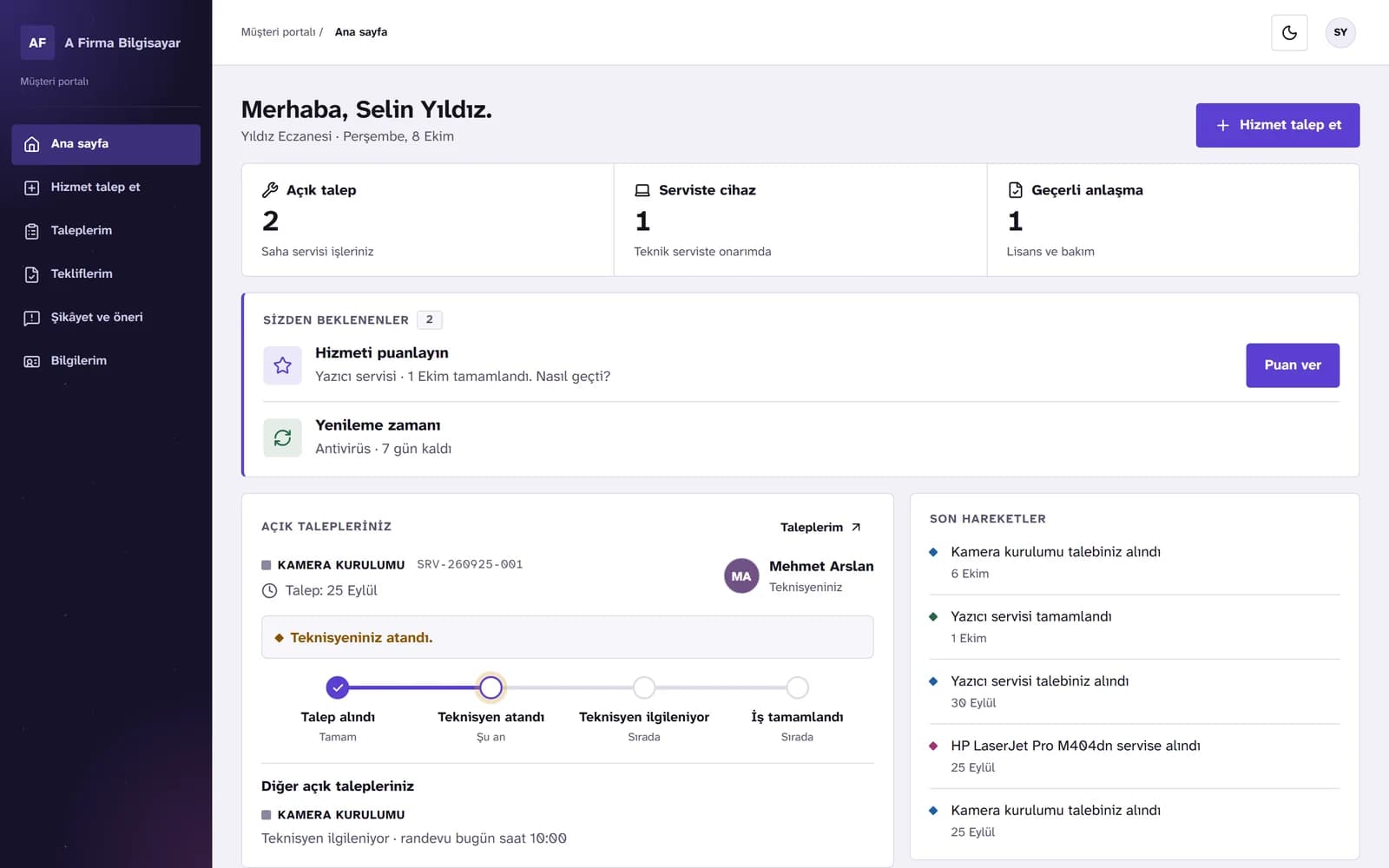Click the Teknisyen ilgileniyor step circle
1389x868 pixels.
click(x=644, y=687)
